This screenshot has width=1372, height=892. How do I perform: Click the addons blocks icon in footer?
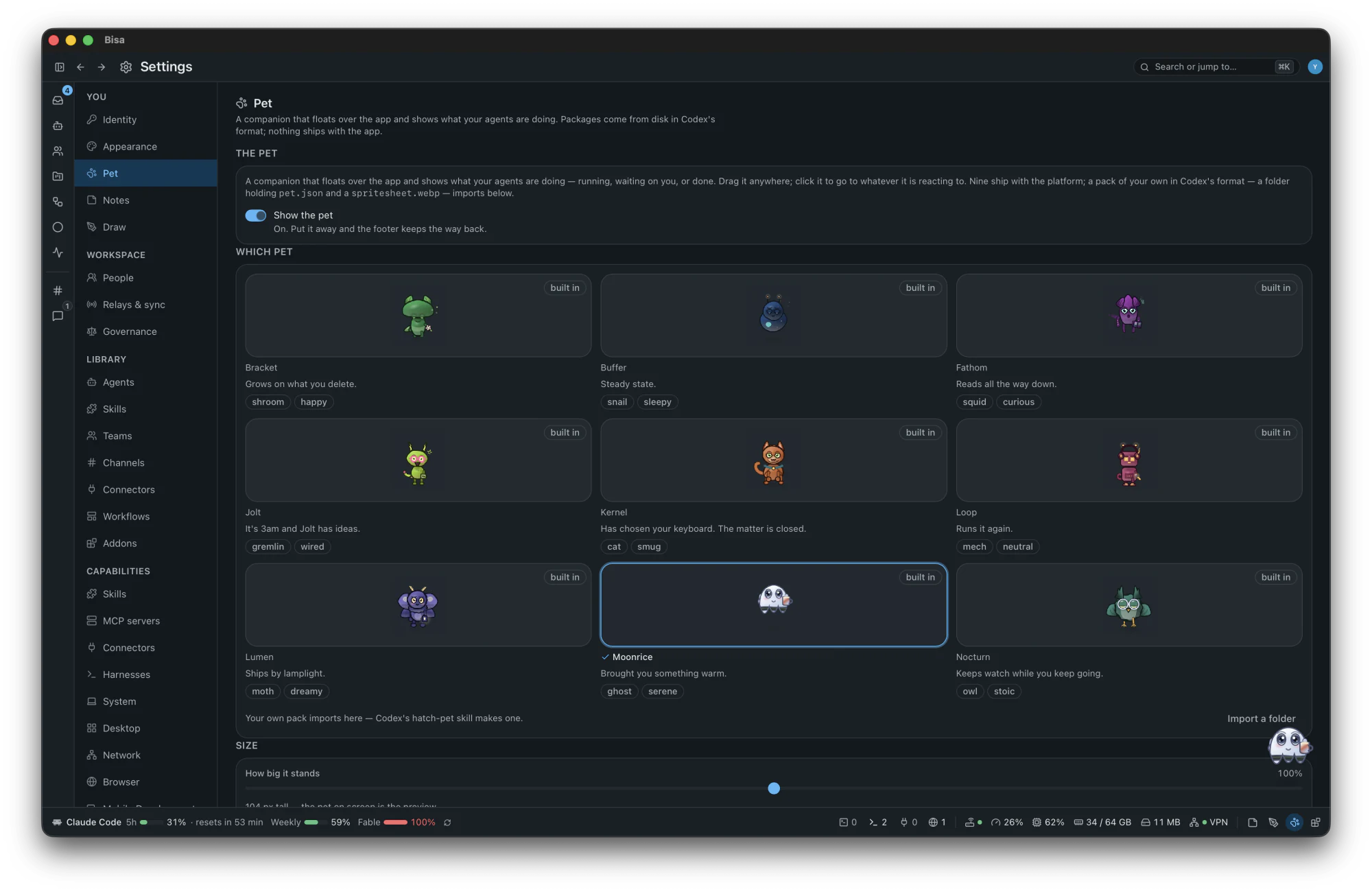[1316, 822]
